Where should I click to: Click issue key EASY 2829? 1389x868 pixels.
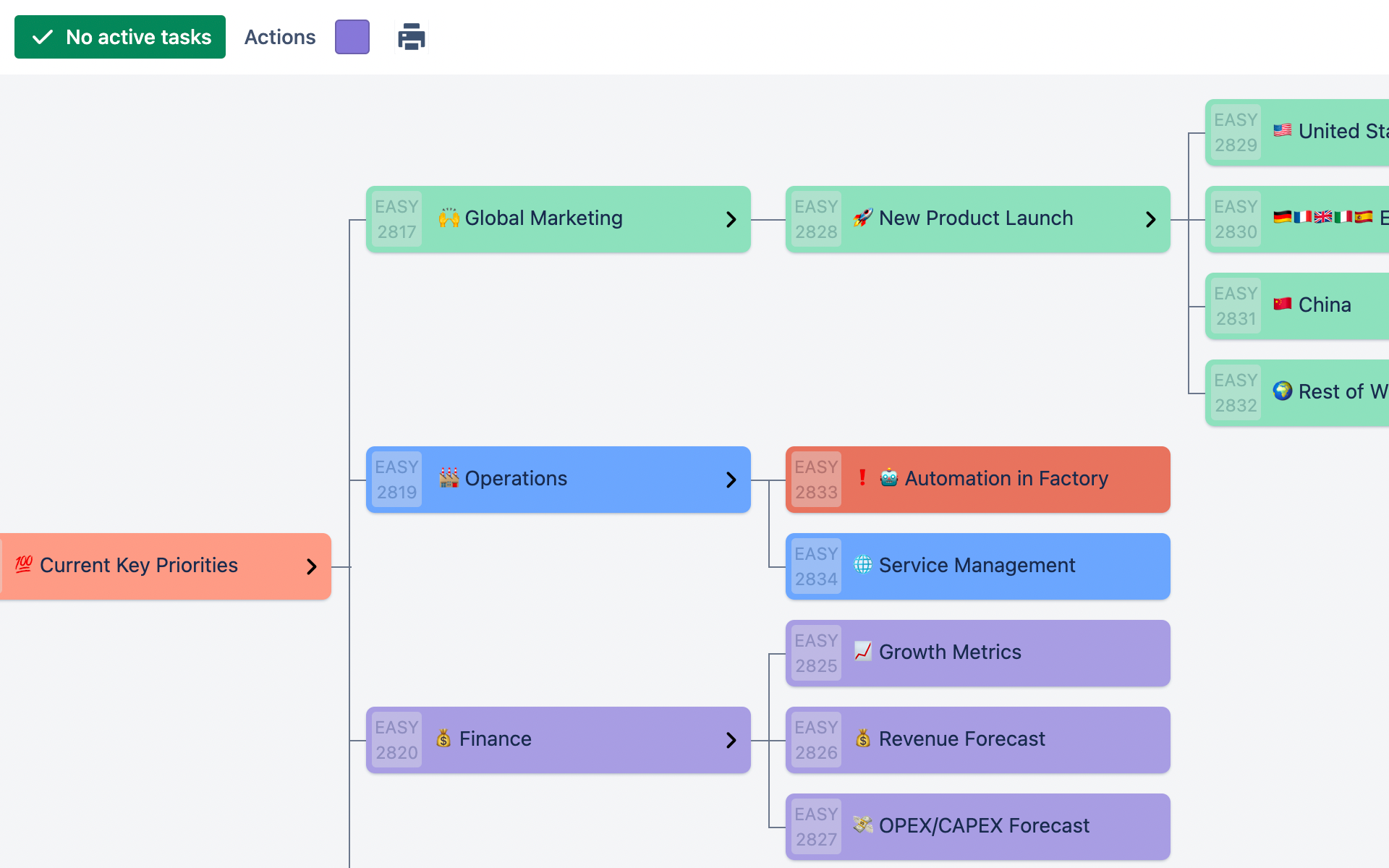(1236, 132)
